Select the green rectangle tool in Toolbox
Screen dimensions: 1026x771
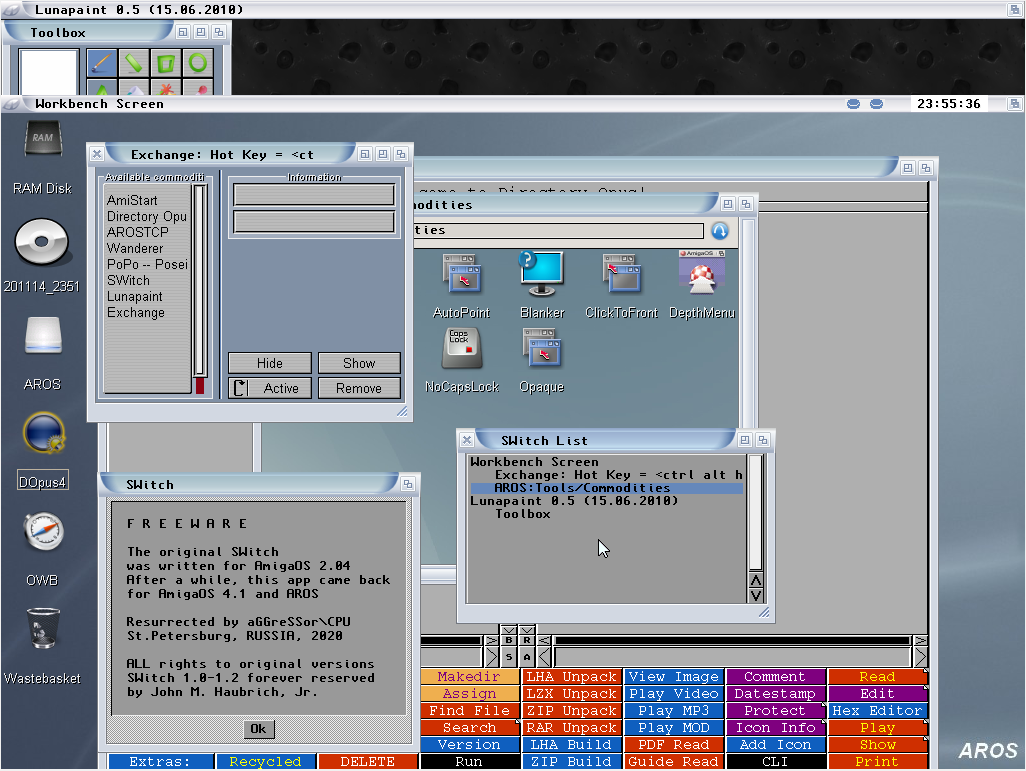pos(166,63)
